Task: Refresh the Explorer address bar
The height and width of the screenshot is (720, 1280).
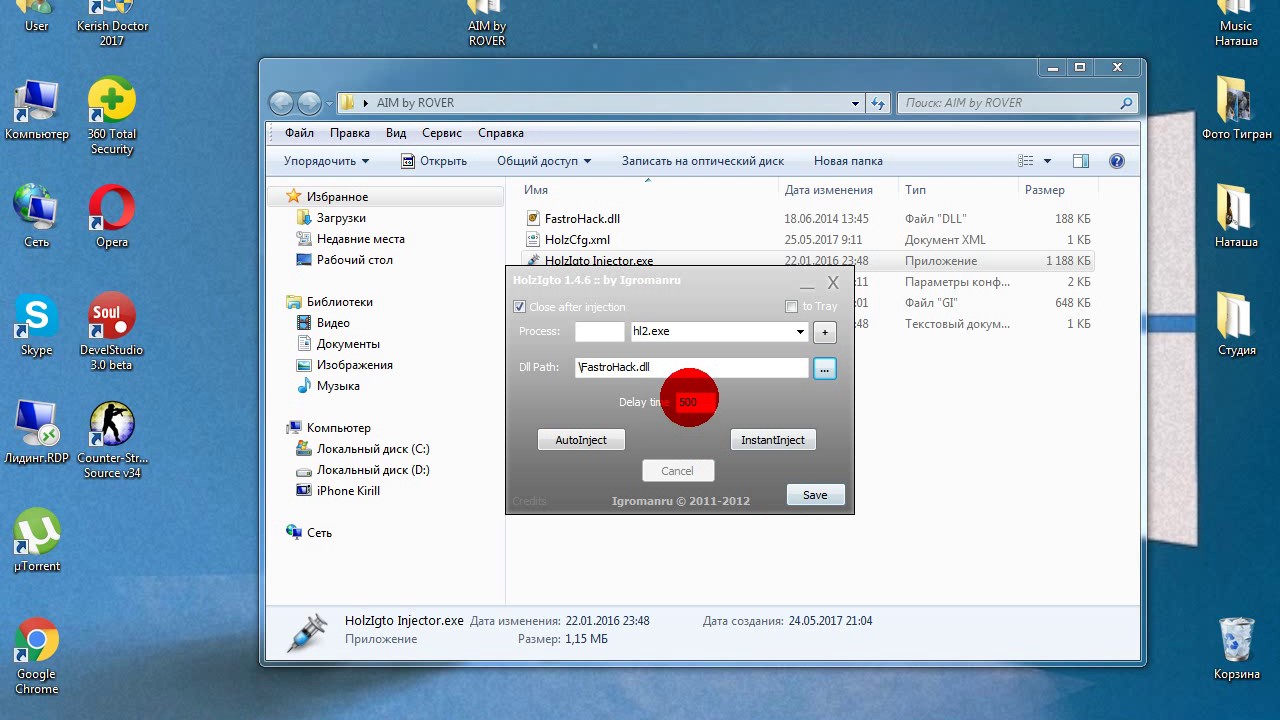Action: pos(878,103)
